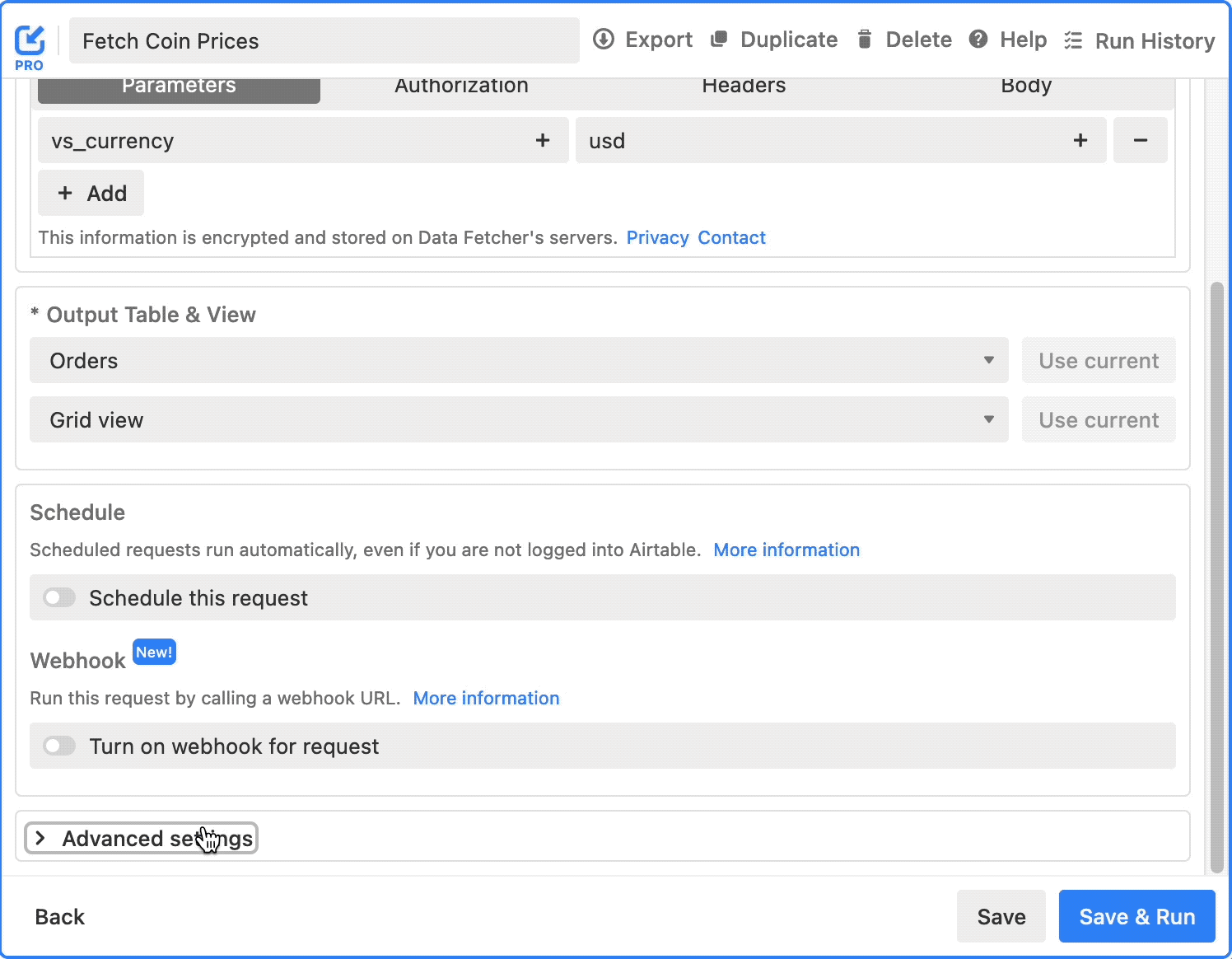Click the Fetch Coin Prices name field
This screenshot has height=959, width=1232.
click(324, 41)
